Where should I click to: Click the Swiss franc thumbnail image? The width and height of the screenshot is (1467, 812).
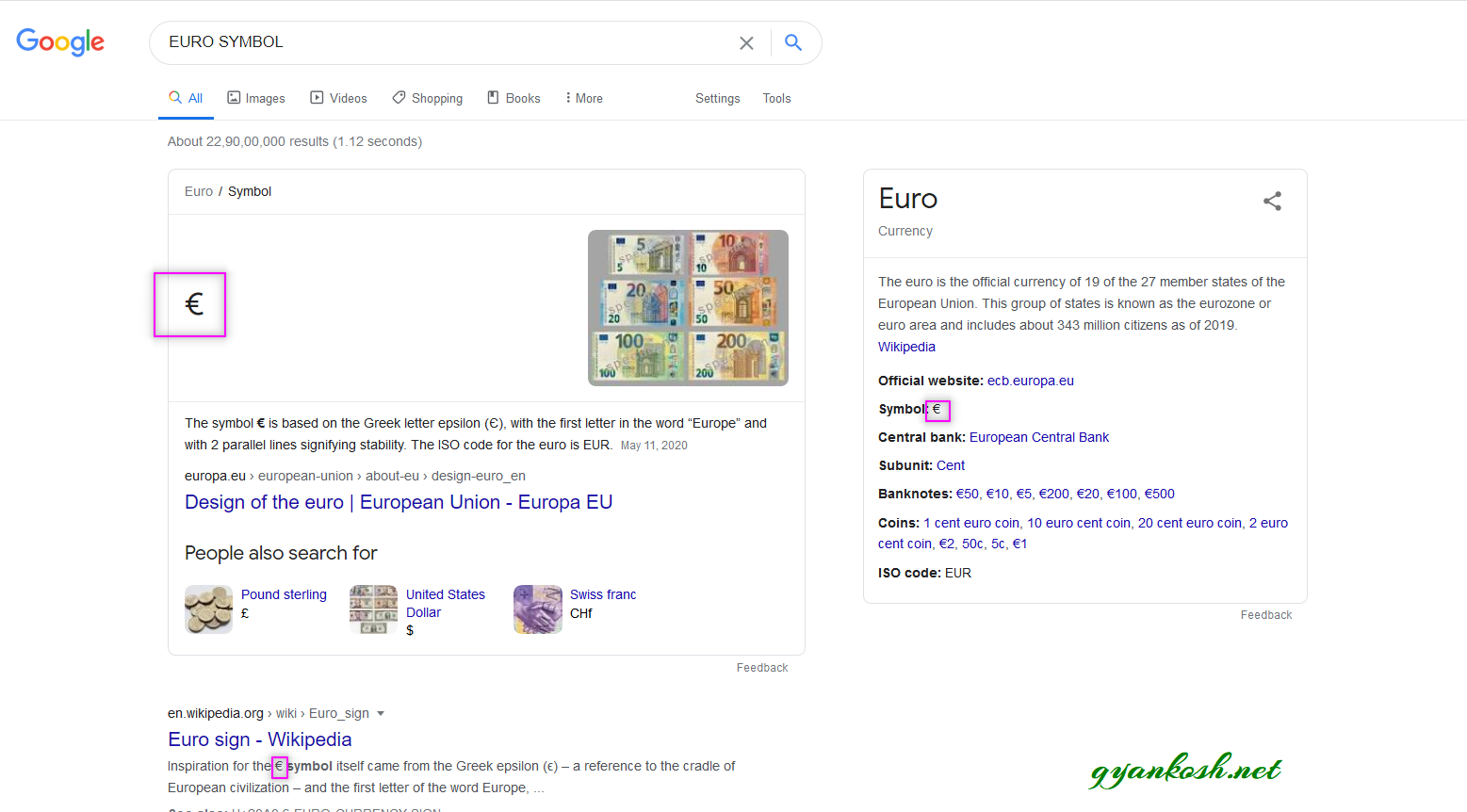pyautogui.click(x=538, y=609)
